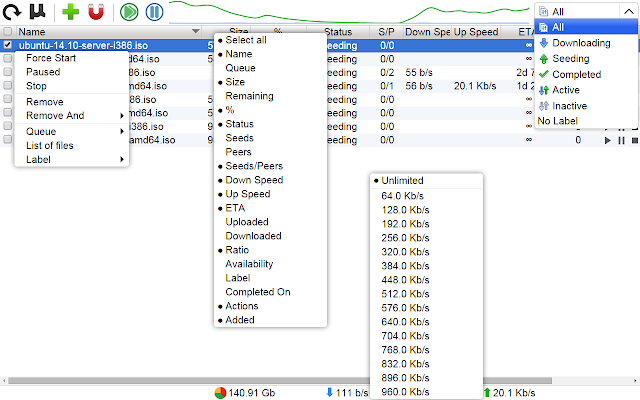Click the Active arrows icon in filter list

pyautogui.click(x=544, y=90)
